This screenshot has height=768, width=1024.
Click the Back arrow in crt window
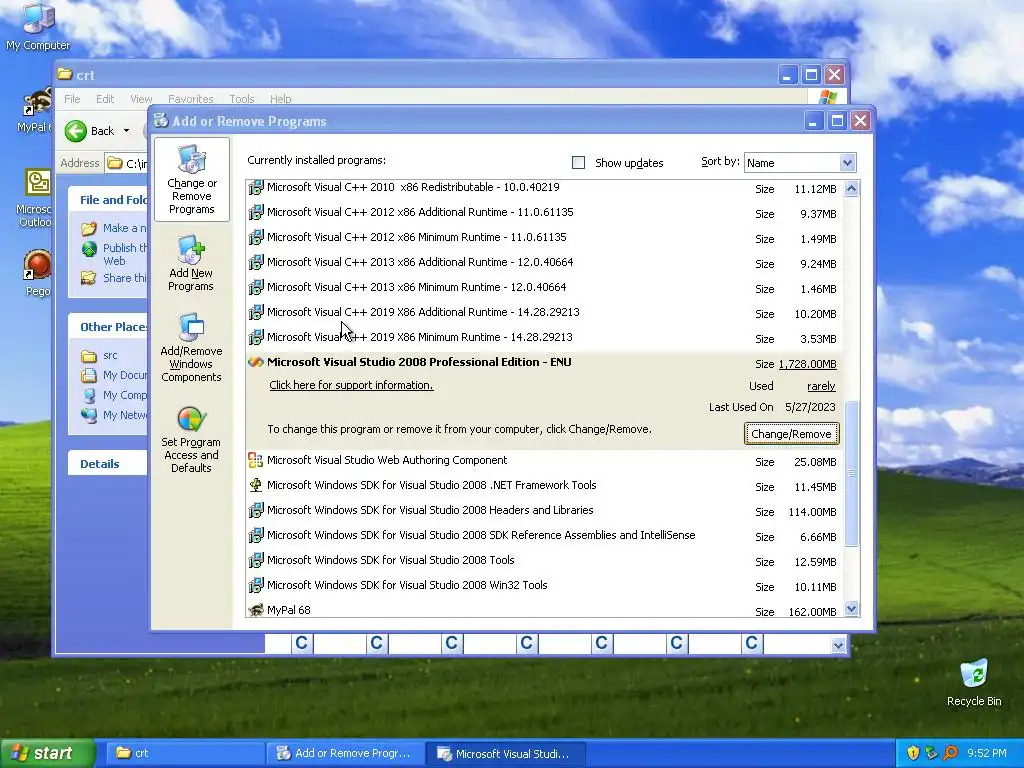[76, 131]
